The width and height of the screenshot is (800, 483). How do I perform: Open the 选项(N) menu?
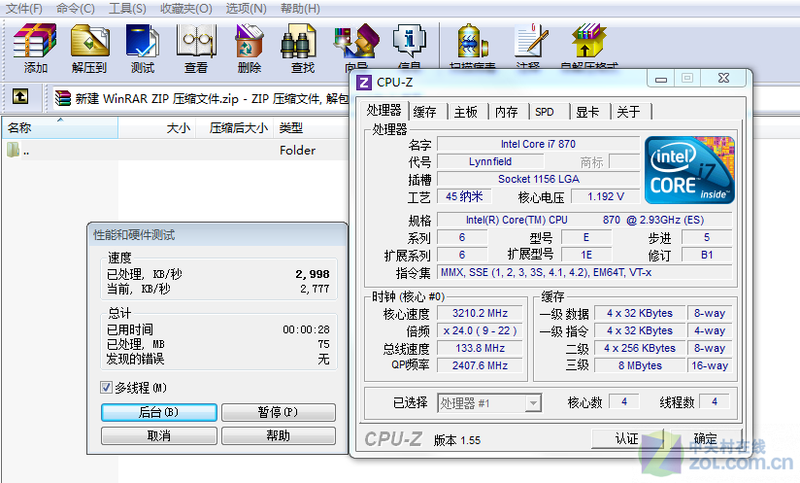point(246,9)
